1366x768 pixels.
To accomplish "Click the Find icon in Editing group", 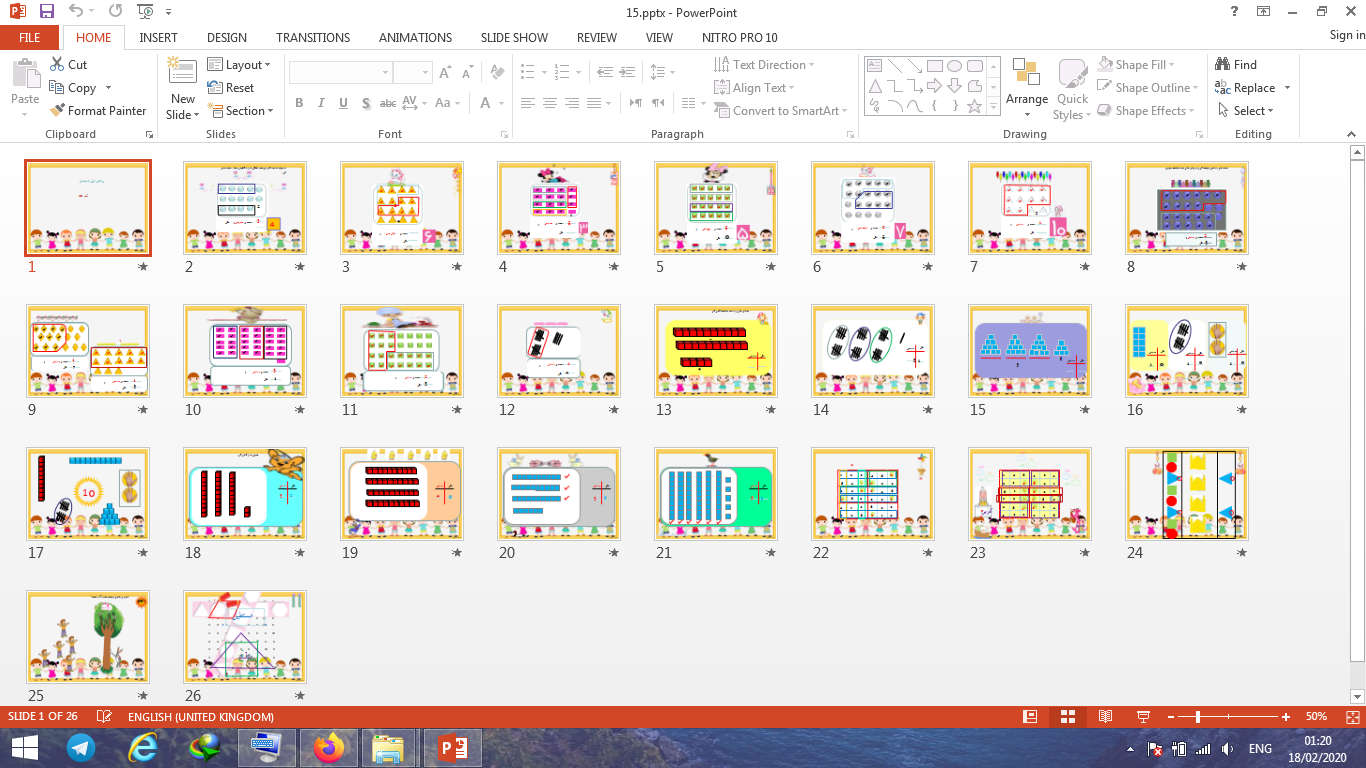I will pyautogui.click(x=1235, y=65).
